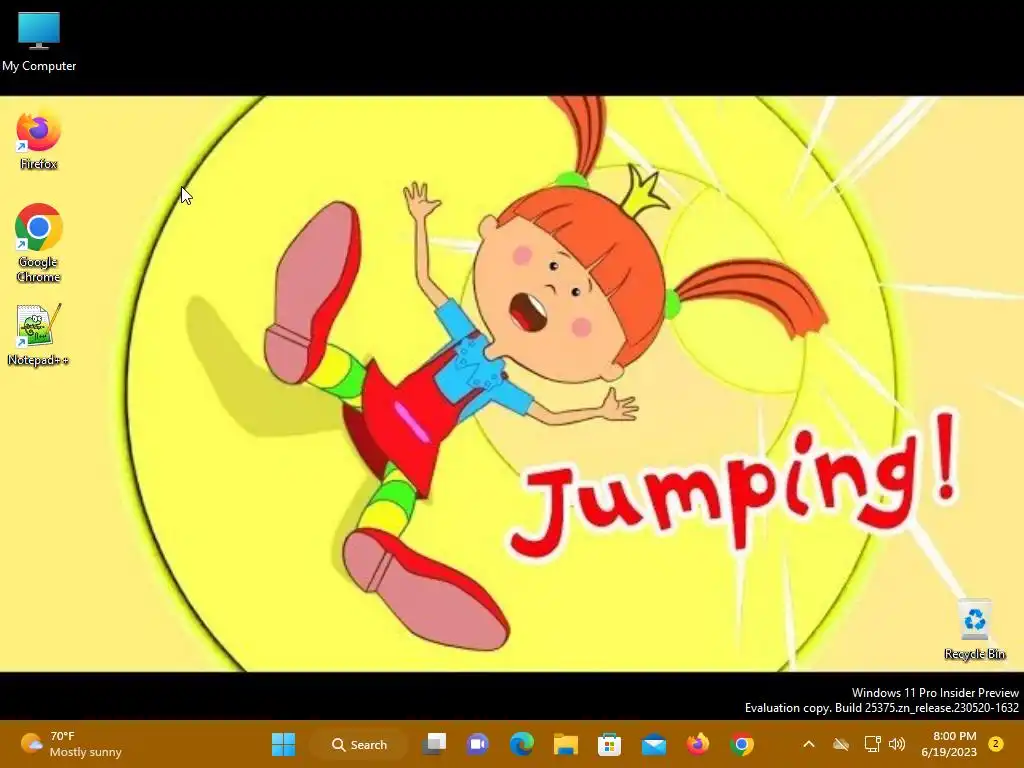The height and width of the screenshot is (768, 1024).
Task: Open the weather widget showing 70°F
Action: (x=71, y=744)
